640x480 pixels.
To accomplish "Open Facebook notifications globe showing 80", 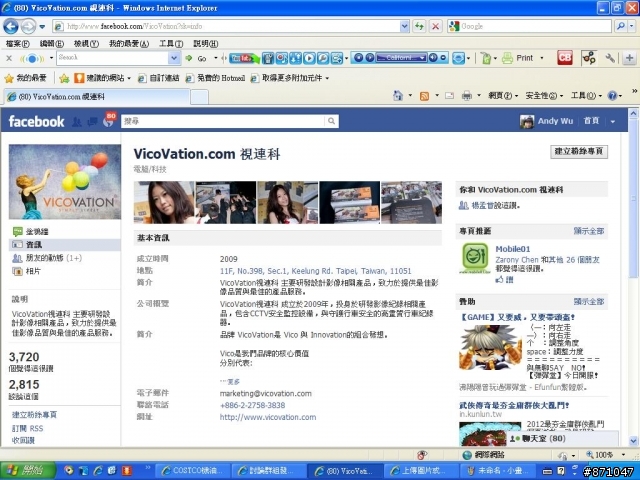I will coord(109,120).
